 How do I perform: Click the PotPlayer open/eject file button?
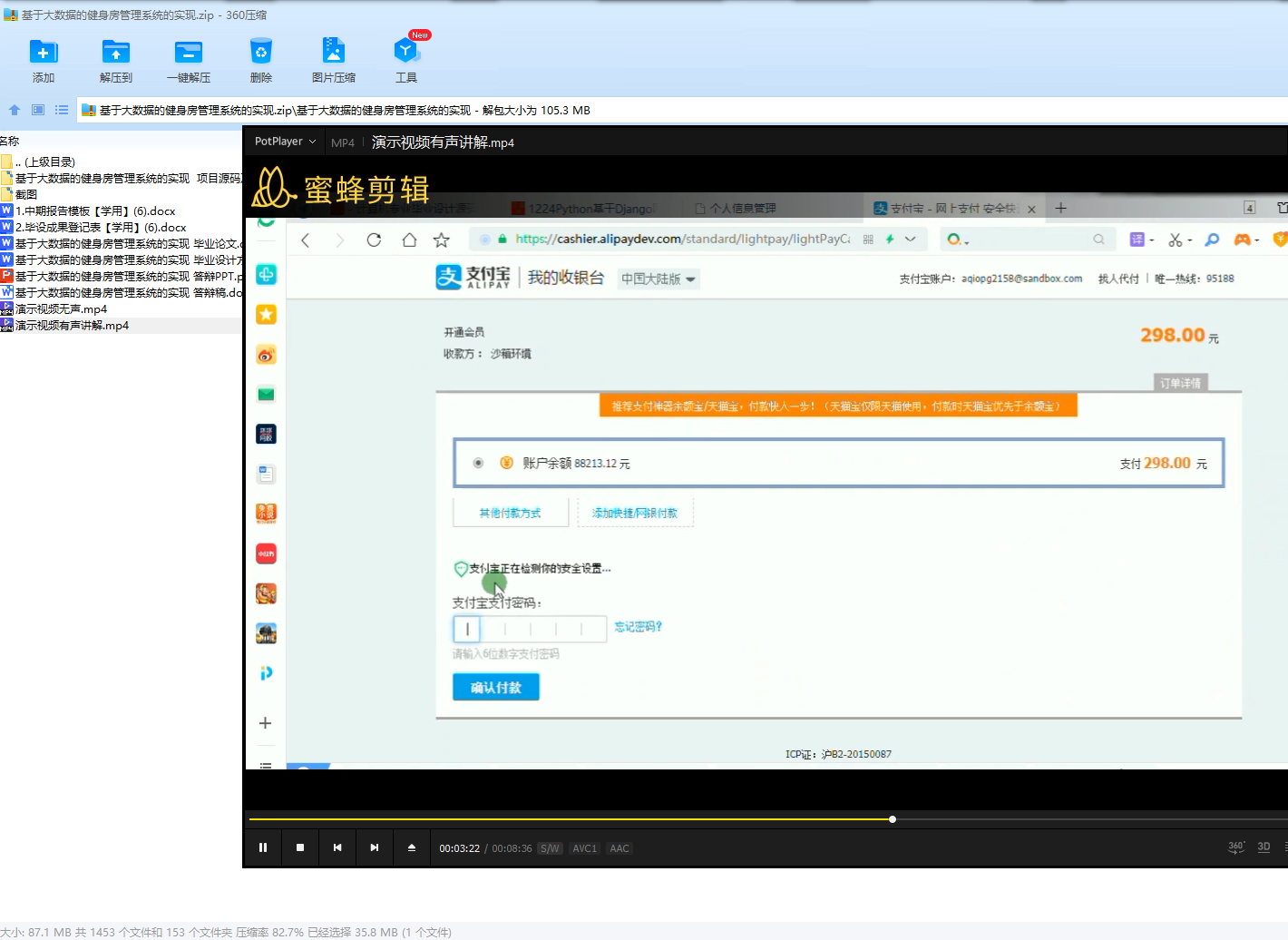coord(412,847)
